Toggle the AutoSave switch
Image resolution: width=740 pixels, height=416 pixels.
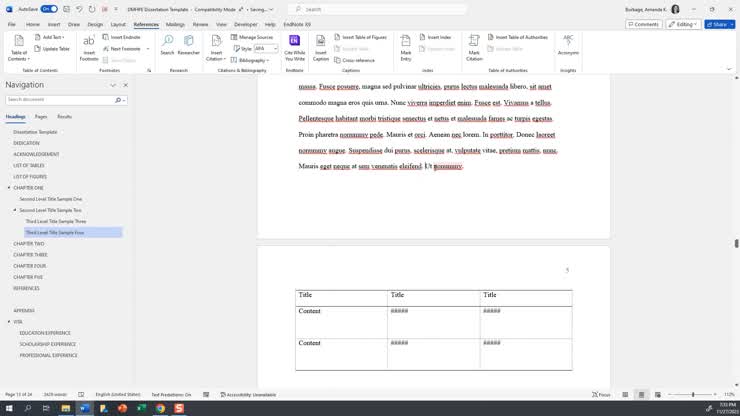click(49, 9)
